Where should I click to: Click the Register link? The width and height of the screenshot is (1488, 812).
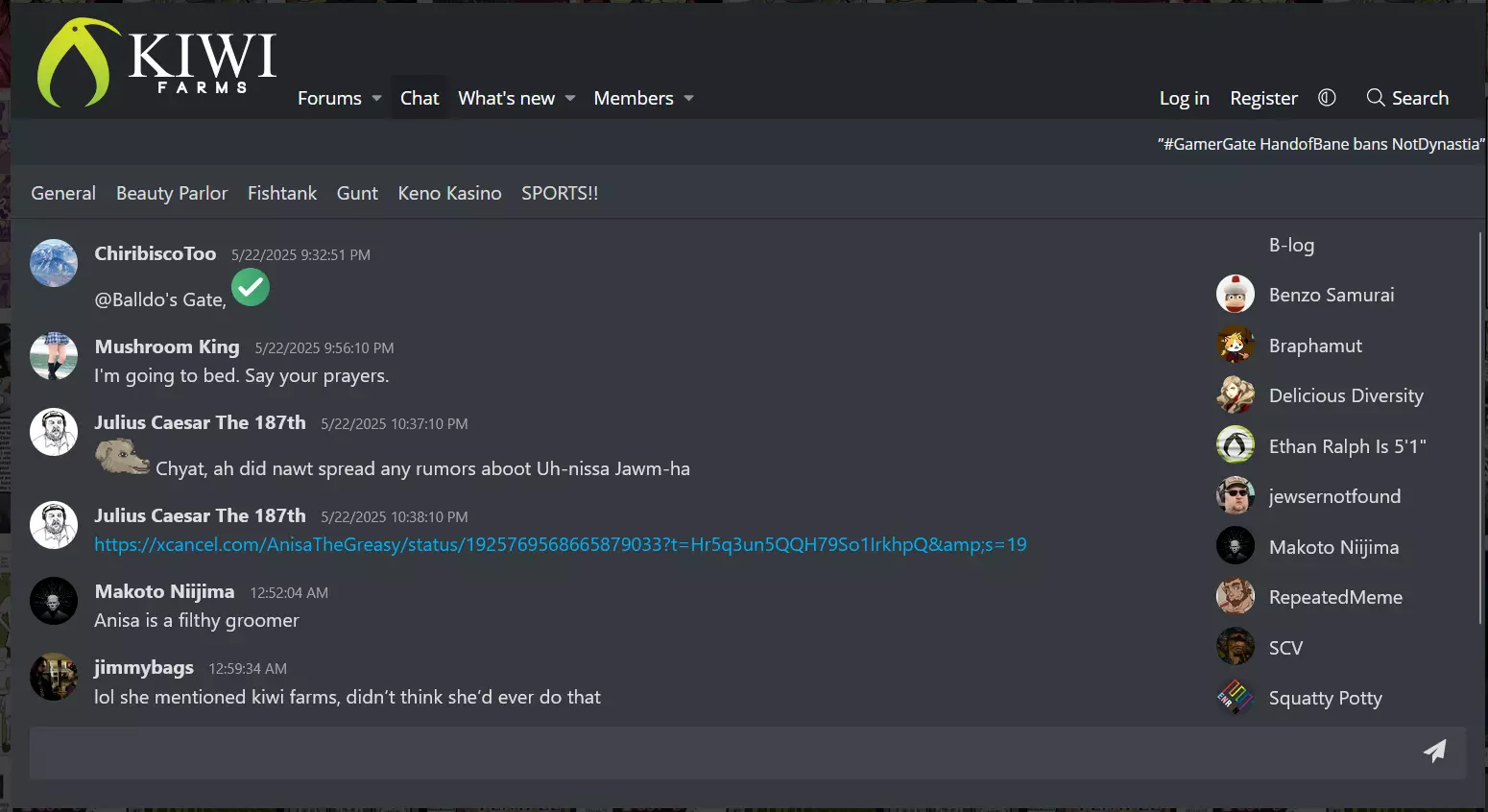point(1263,98)
